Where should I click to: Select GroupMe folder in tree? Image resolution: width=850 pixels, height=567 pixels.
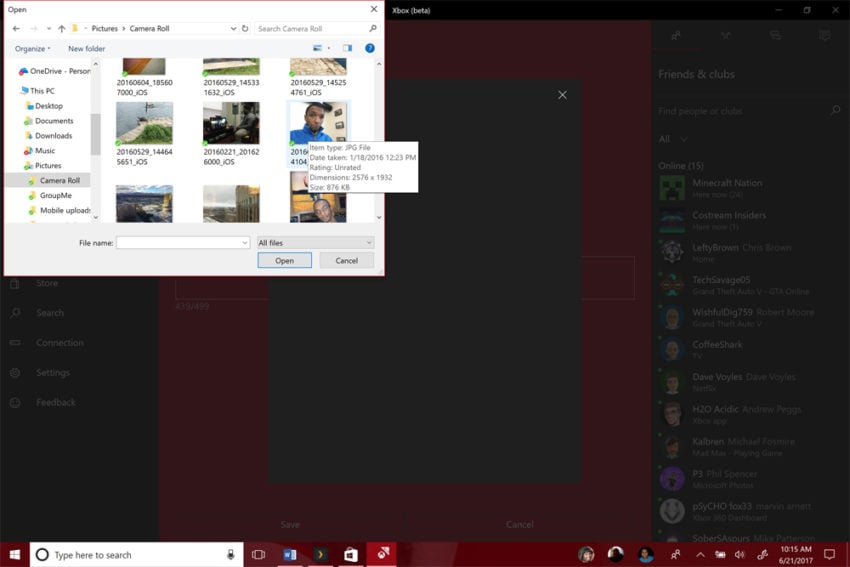coord(50,195)
